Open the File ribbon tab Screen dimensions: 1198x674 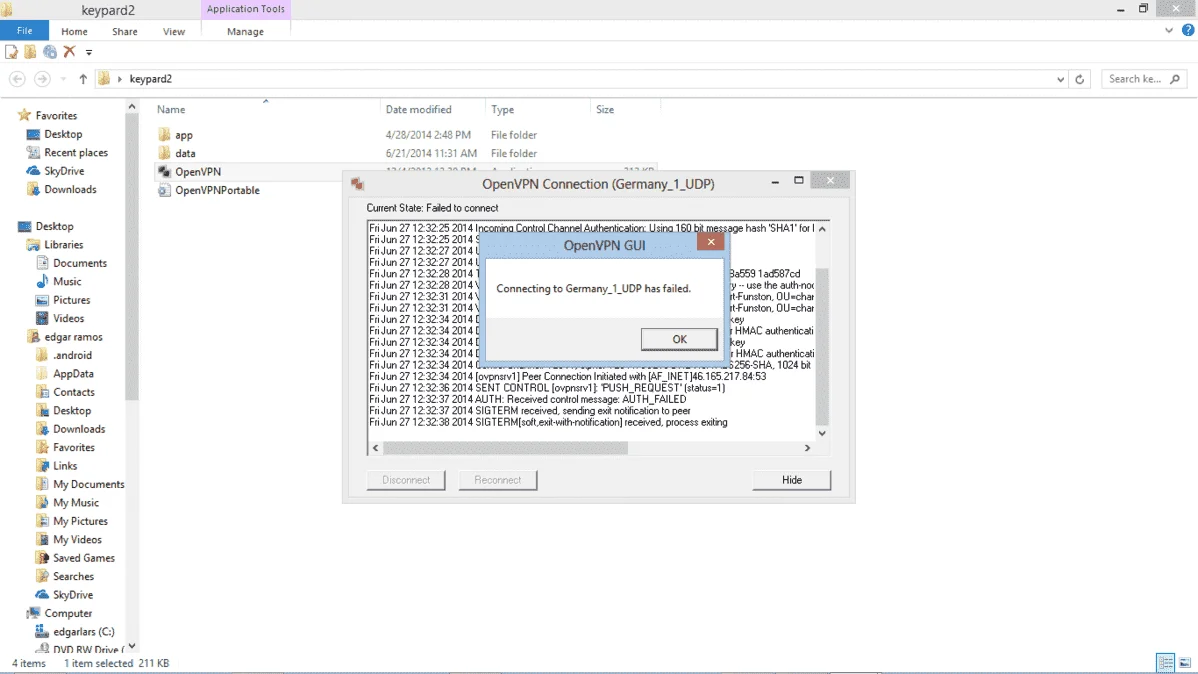tap(24, 31)
